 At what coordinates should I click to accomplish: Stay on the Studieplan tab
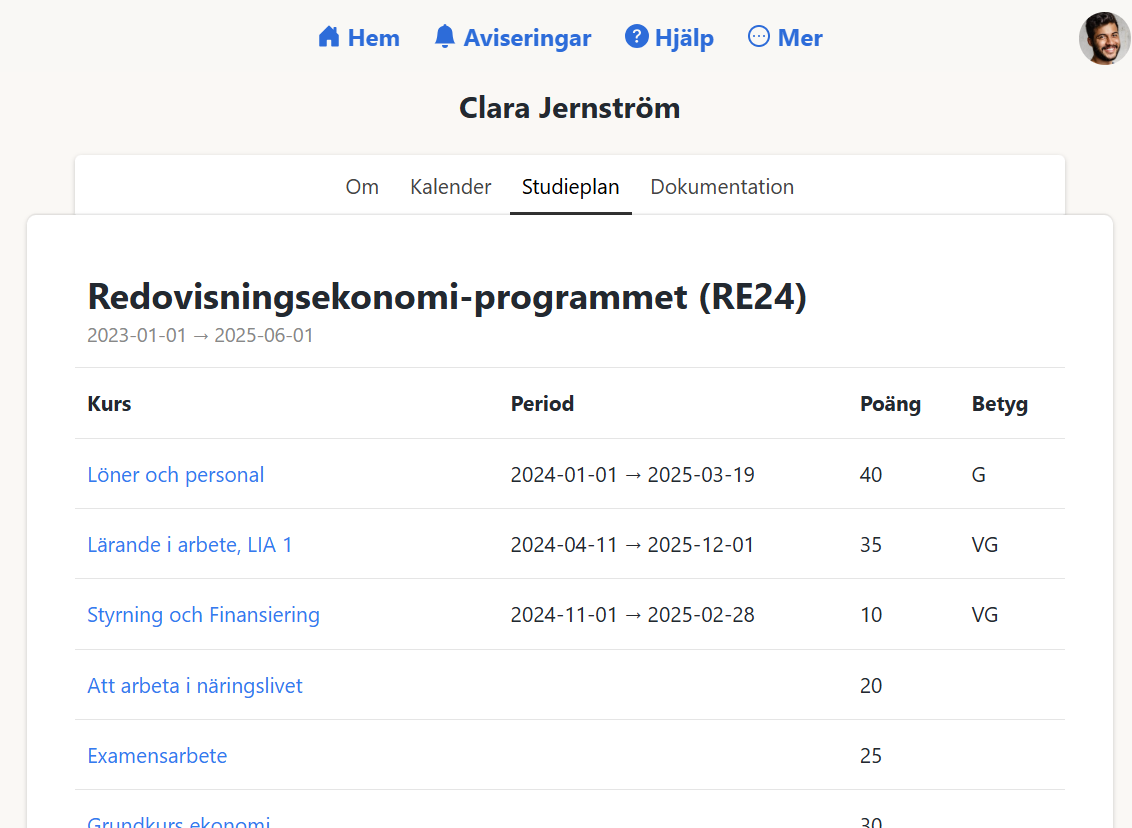pyautogui.click(x=570, y=187)
